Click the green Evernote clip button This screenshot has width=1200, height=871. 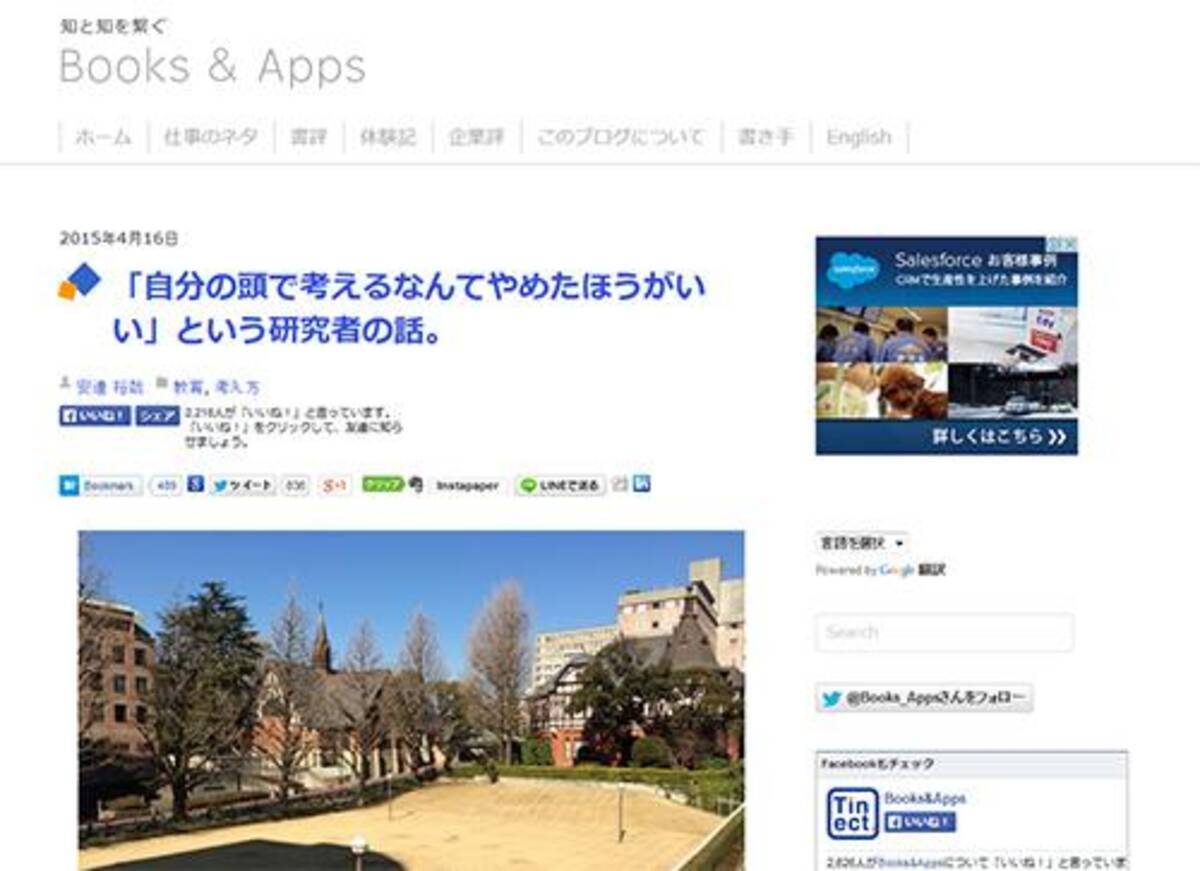pyautogui.click(x=383, y=485)
